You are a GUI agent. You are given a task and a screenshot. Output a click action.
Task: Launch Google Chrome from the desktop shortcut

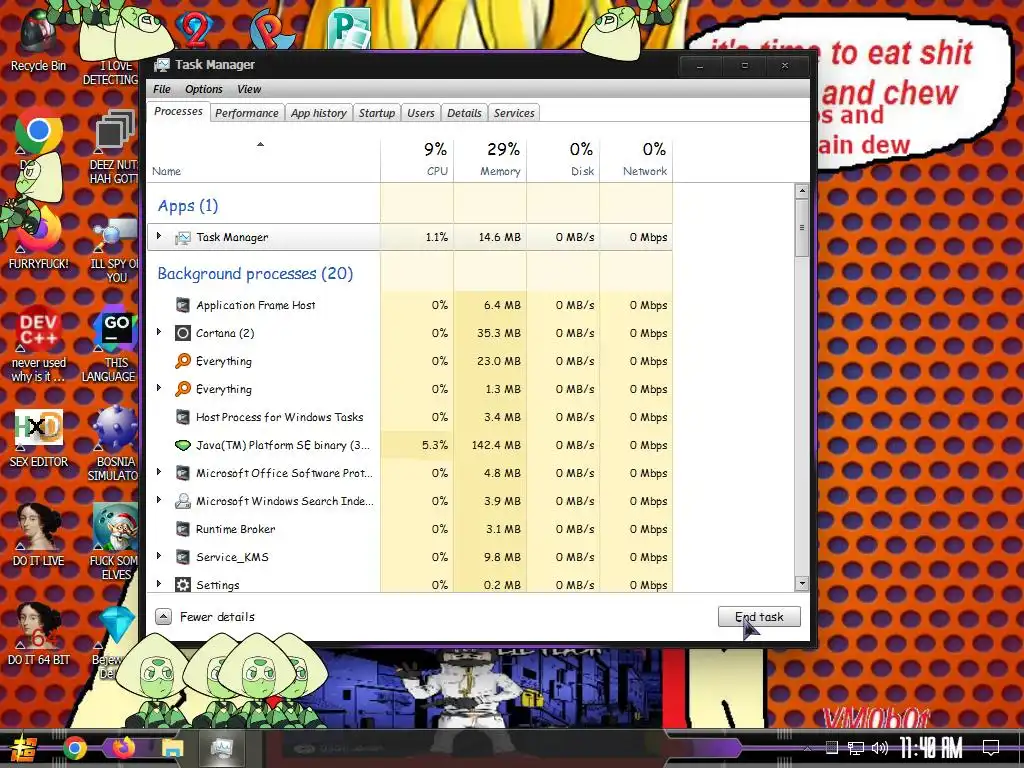point(38,131)
